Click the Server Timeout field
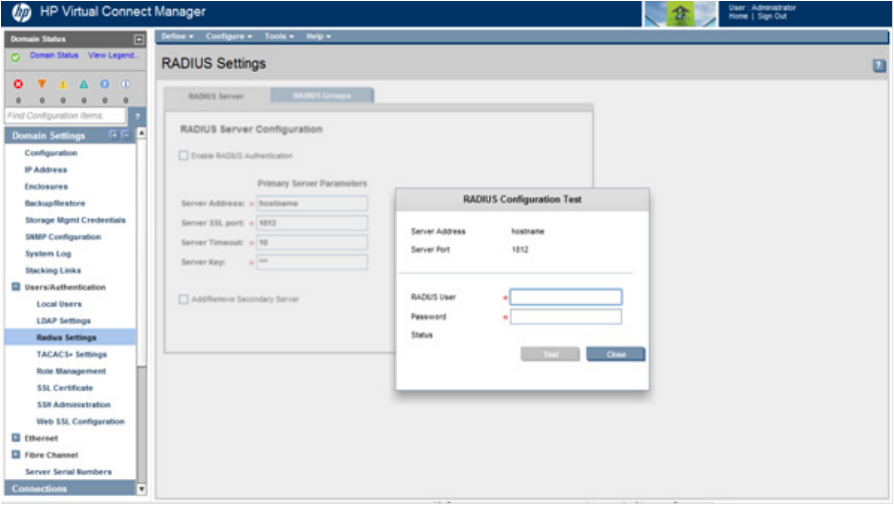 312,242
